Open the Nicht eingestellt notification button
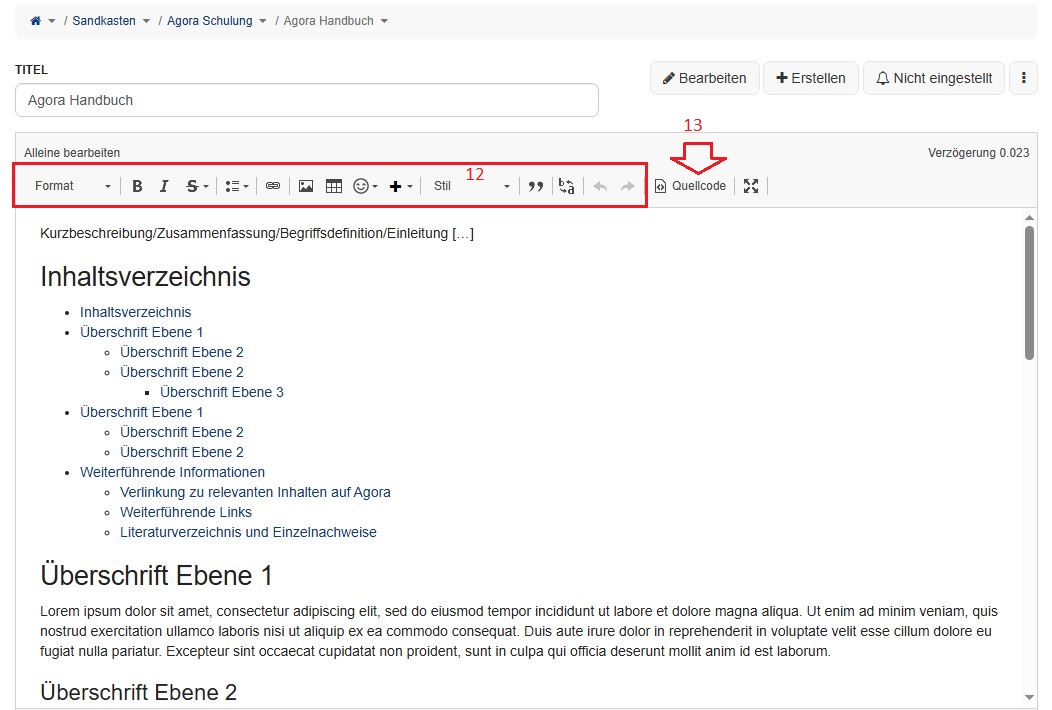Image resolution: width=1052 pixels, height=710 pixels. (x=933, y=78)
